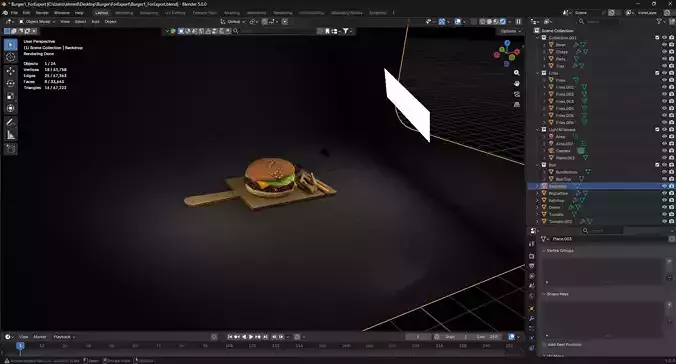Open the Particles properties tab icon
676x364 pixels.
(532, 328)
